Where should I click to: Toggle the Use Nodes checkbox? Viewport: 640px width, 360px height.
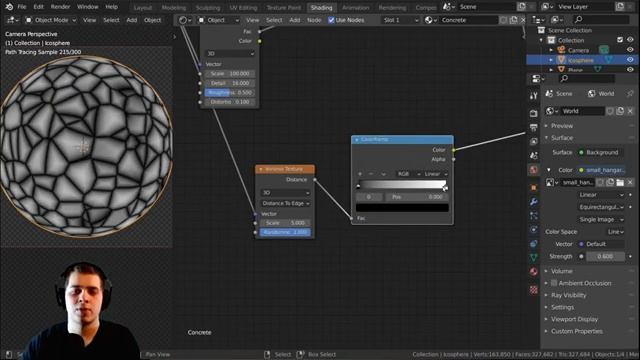click(x=331, y=20)
